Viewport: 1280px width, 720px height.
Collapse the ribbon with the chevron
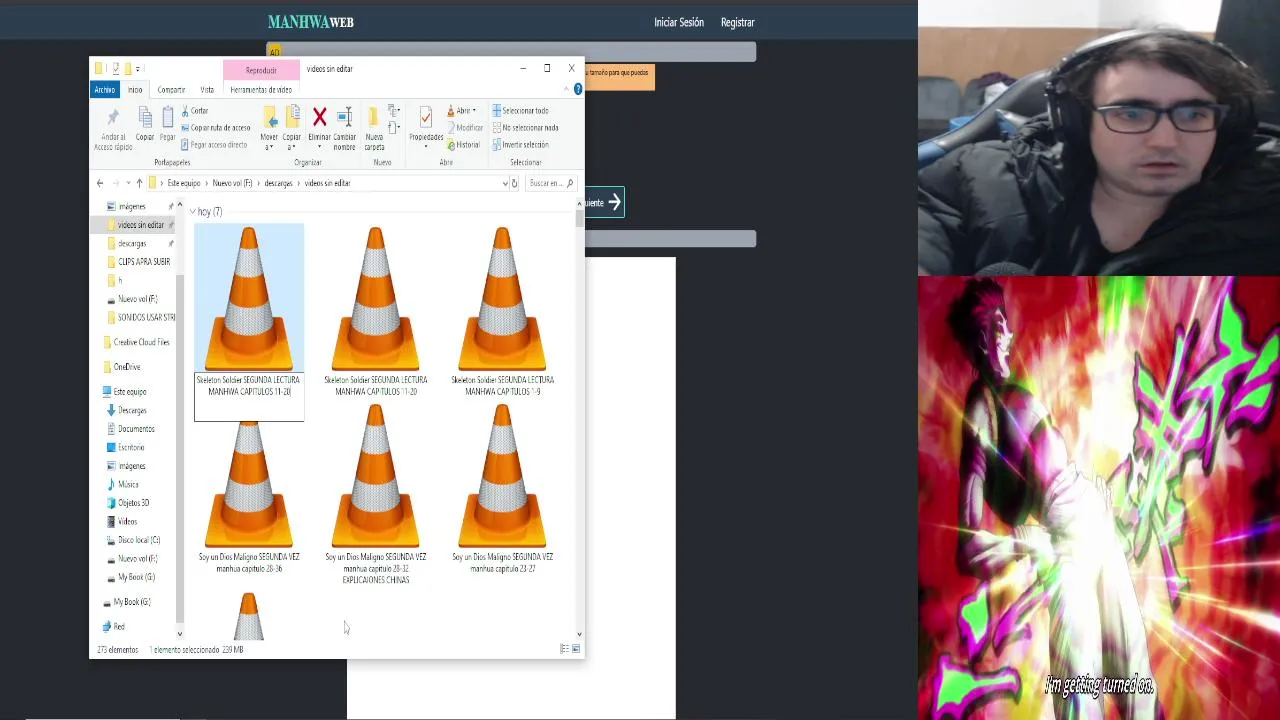[x=566, y=90]
